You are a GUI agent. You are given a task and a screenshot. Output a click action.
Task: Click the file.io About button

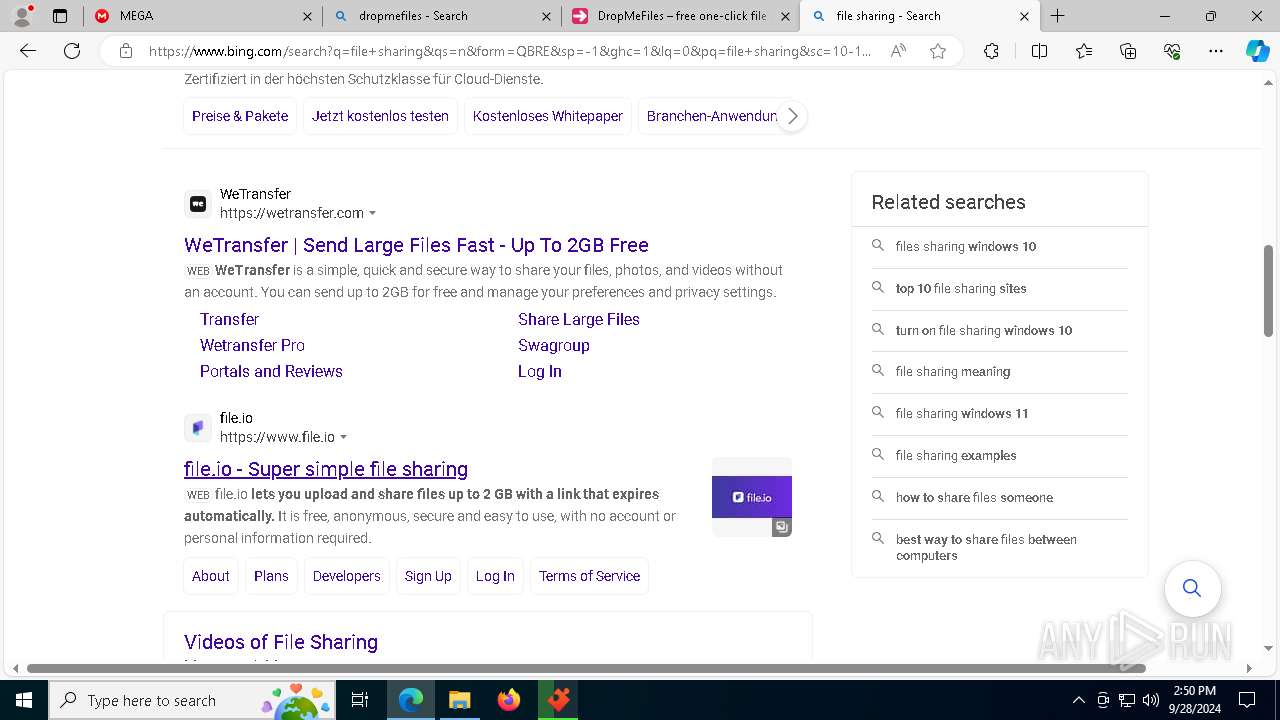tap(211, 576)
